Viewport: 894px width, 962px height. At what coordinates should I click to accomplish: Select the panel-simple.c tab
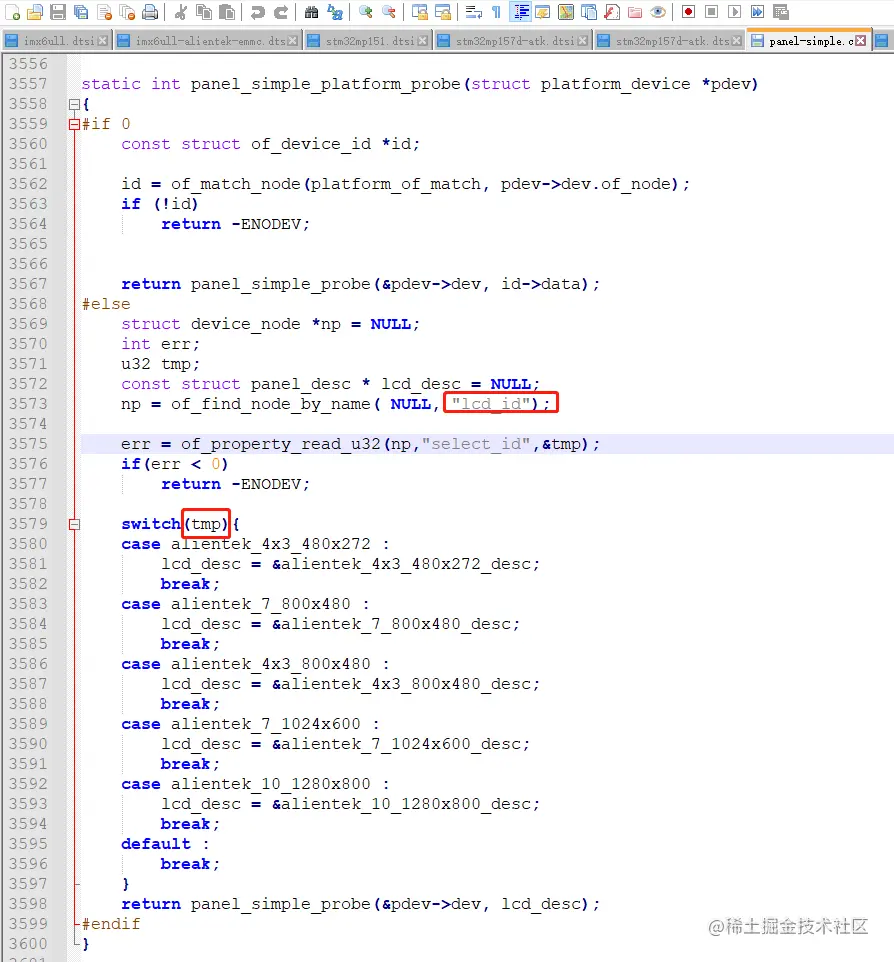811,41
